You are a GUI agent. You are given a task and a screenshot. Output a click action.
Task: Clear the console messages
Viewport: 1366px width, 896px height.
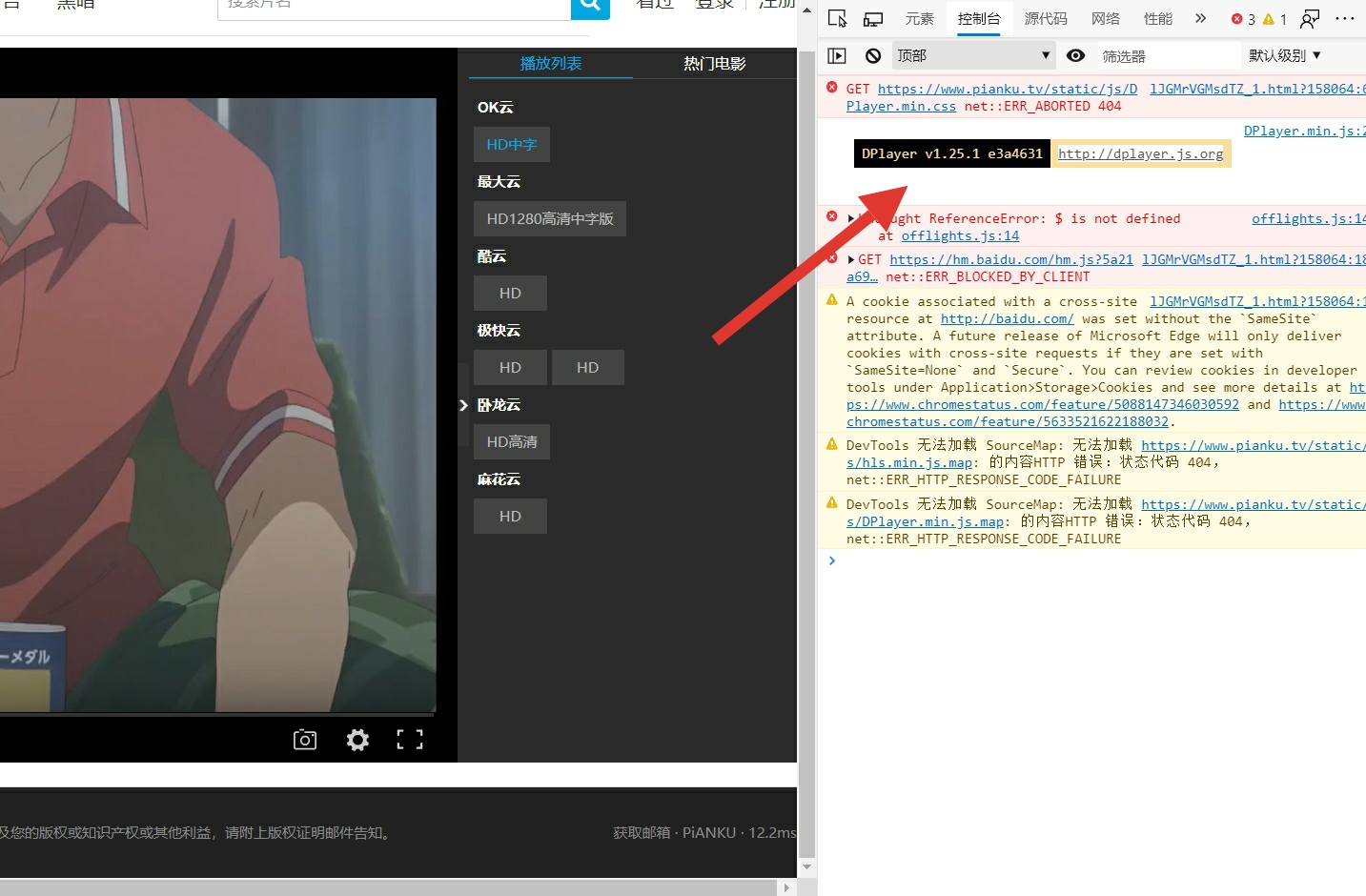click(x=872, y=55)
